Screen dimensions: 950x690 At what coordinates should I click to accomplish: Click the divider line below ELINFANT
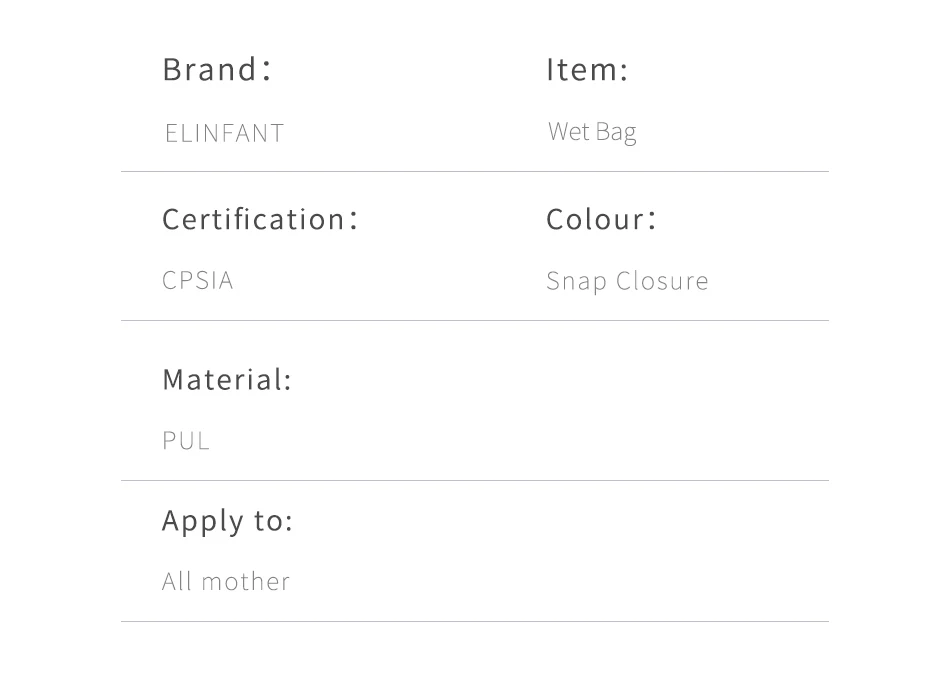pos(474,172)
